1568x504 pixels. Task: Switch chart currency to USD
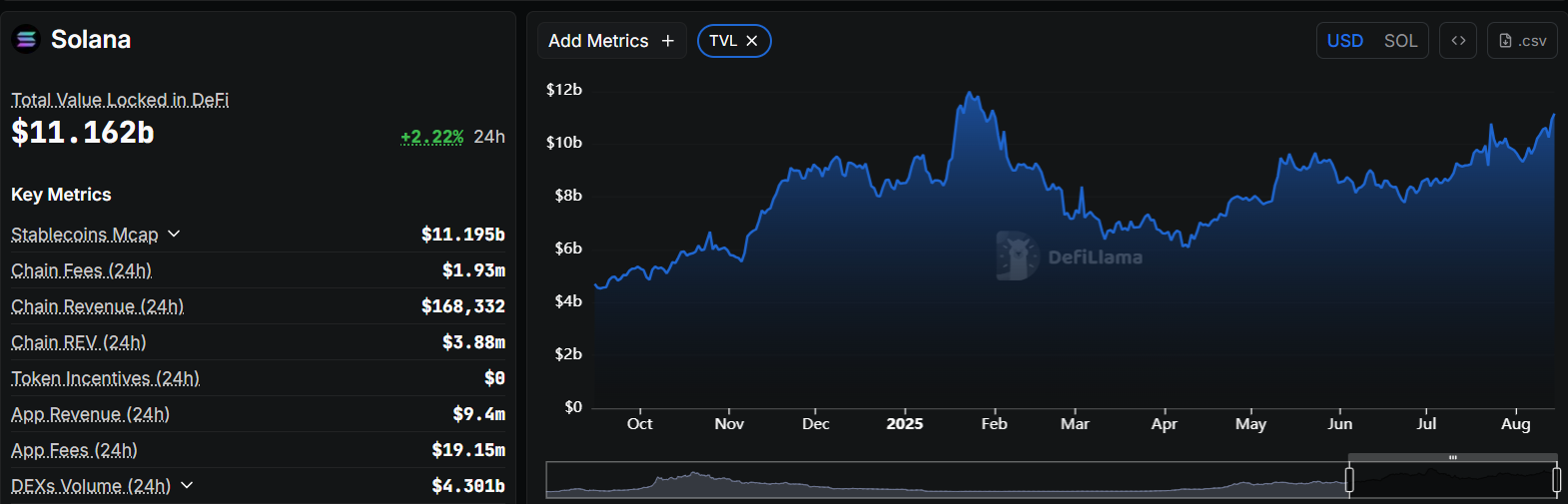coord(1344,41)
